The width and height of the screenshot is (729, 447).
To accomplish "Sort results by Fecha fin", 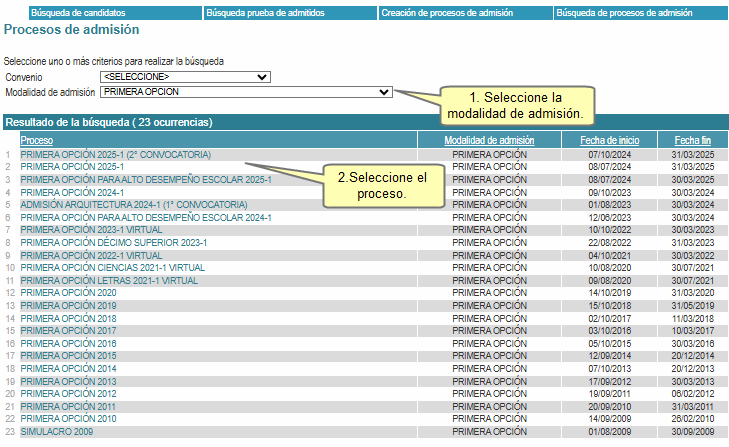I will pyautogui.click(x=692, y=140).
